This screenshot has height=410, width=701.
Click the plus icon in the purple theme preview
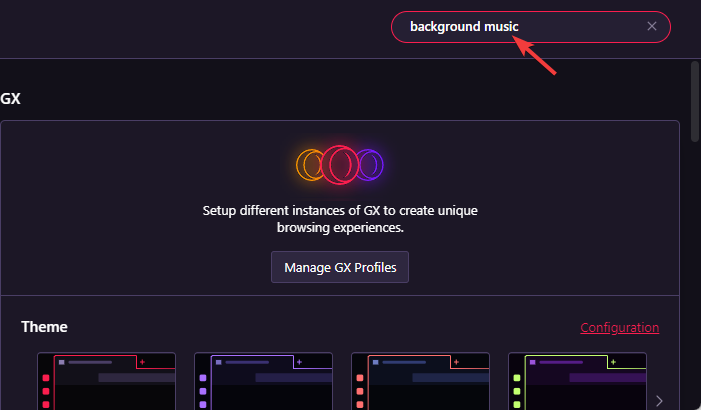299,361
